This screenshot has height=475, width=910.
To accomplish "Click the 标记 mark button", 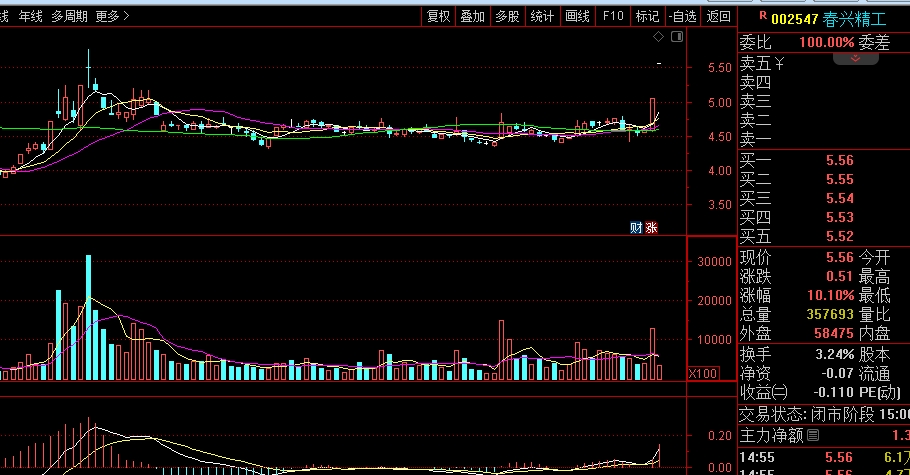I will (648, 16).
